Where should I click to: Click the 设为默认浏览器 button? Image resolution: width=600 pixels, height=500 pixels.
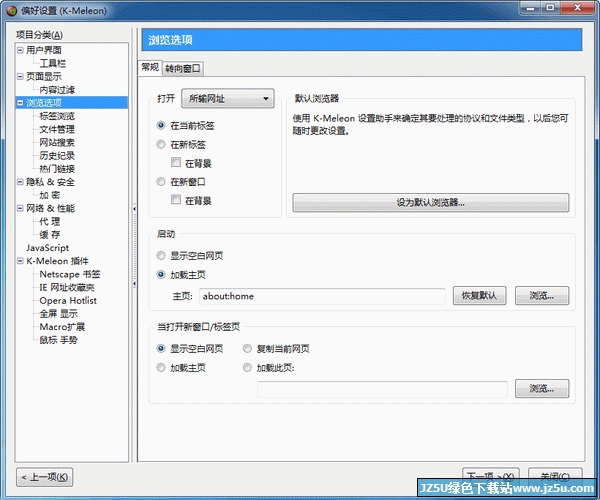[430, 202]
